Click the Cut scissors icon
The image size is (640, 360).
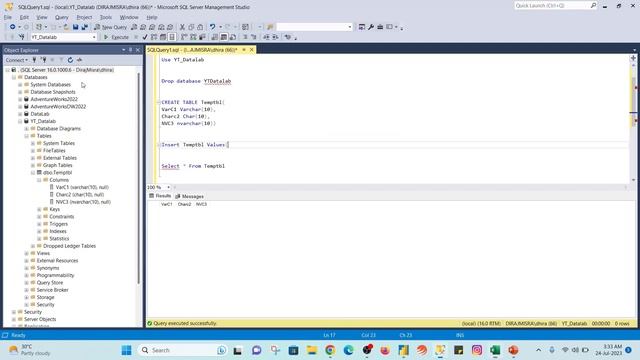click(x=182, y=27)
